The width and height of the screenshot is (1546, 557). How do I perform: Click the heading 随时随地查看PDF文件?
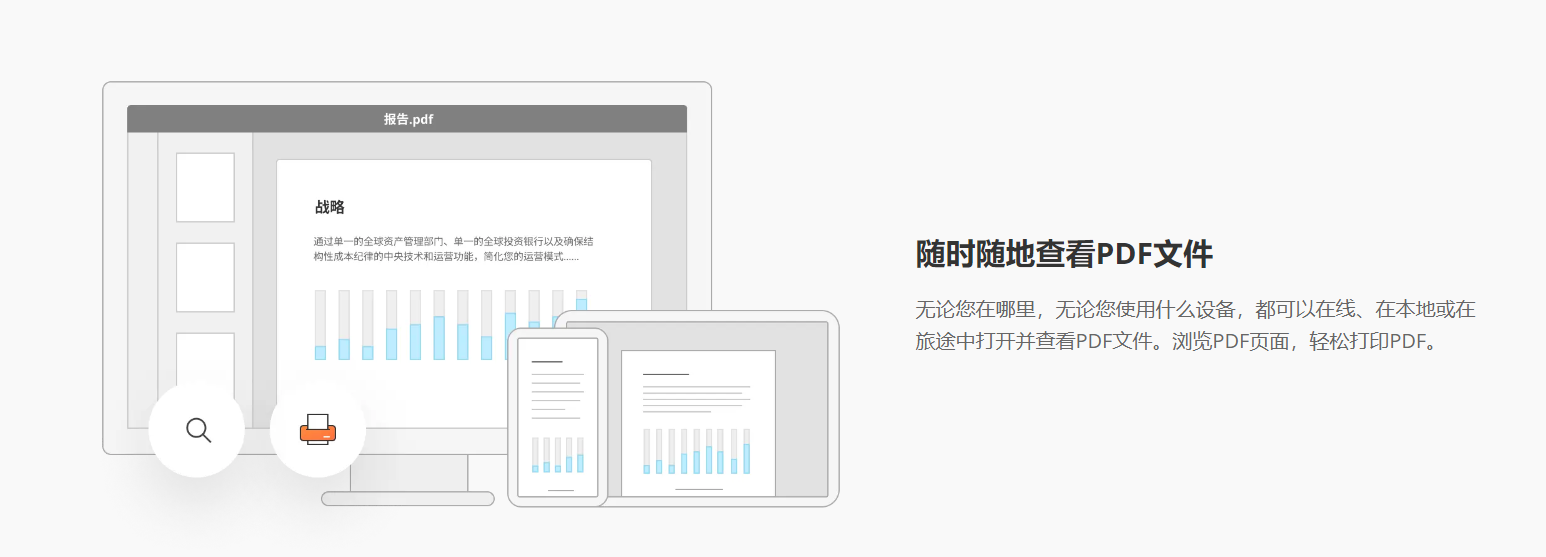pyautogui.click(x=1064, y=254)
